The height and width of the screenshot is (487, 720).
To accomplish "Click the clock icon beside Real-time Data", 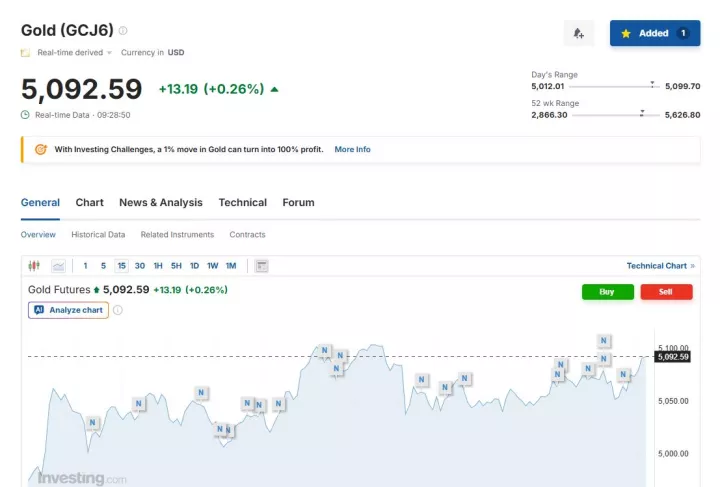I will [25, 115].
